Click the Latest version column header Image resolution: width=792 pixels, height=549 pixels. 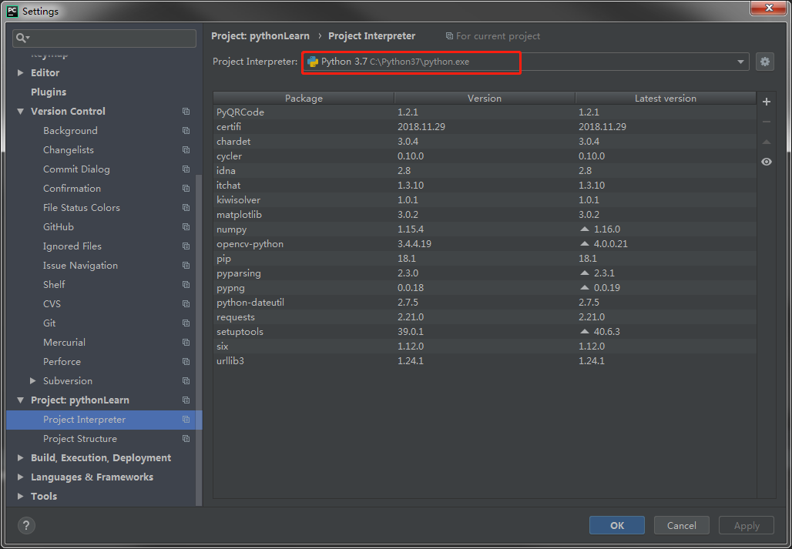tap(665, 98)
